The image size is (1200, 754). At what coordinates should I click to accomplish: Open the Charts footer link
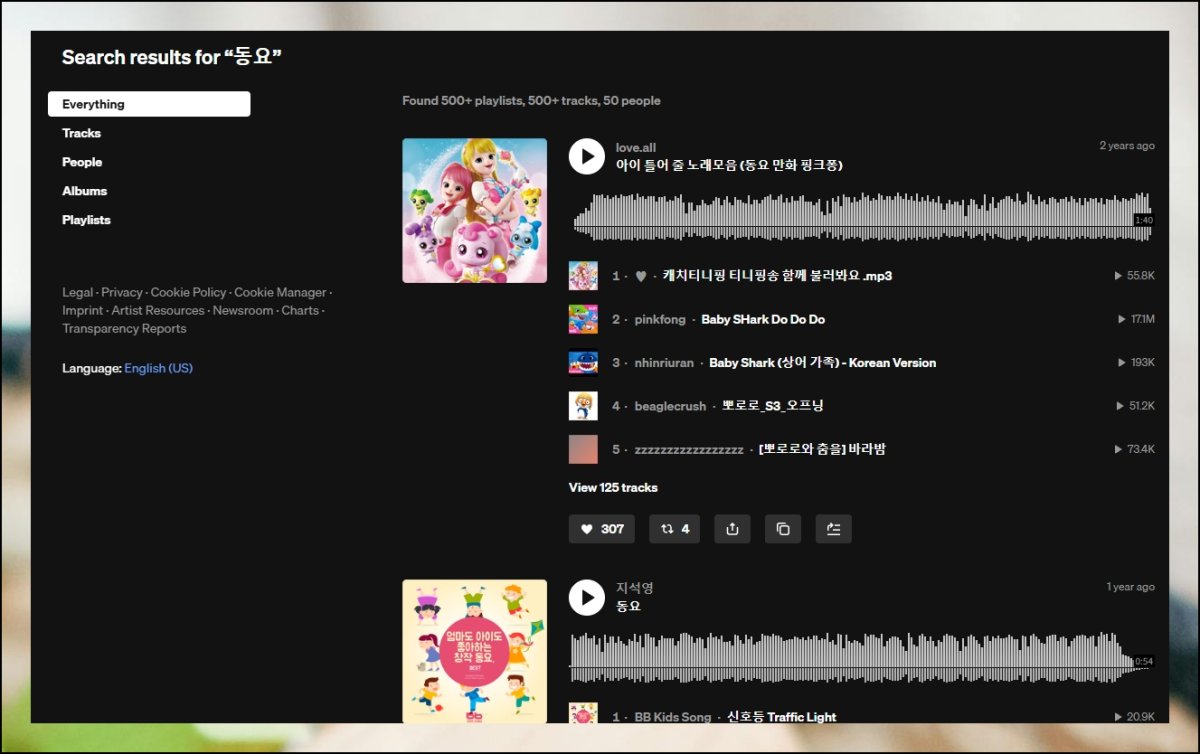click(300, 311)
